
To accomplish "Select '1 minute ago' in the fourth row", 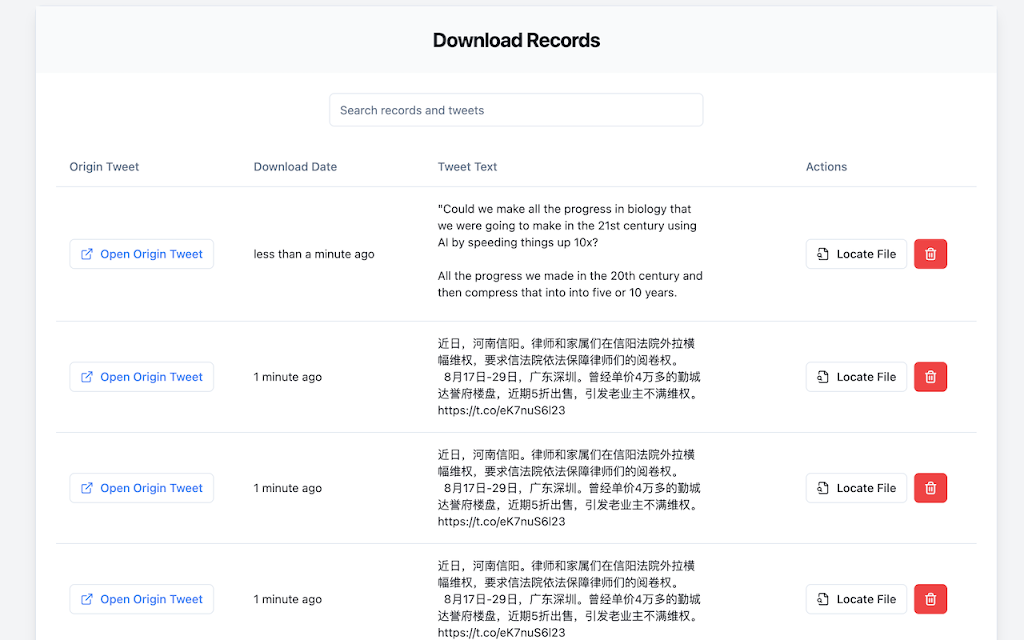I will 288,599.
